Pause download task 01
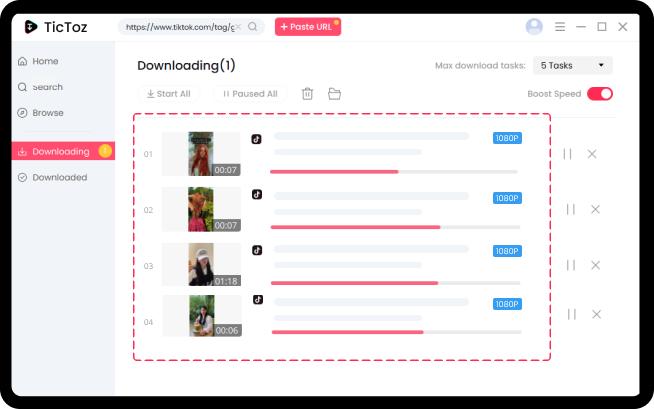 (x=568, y=154)
